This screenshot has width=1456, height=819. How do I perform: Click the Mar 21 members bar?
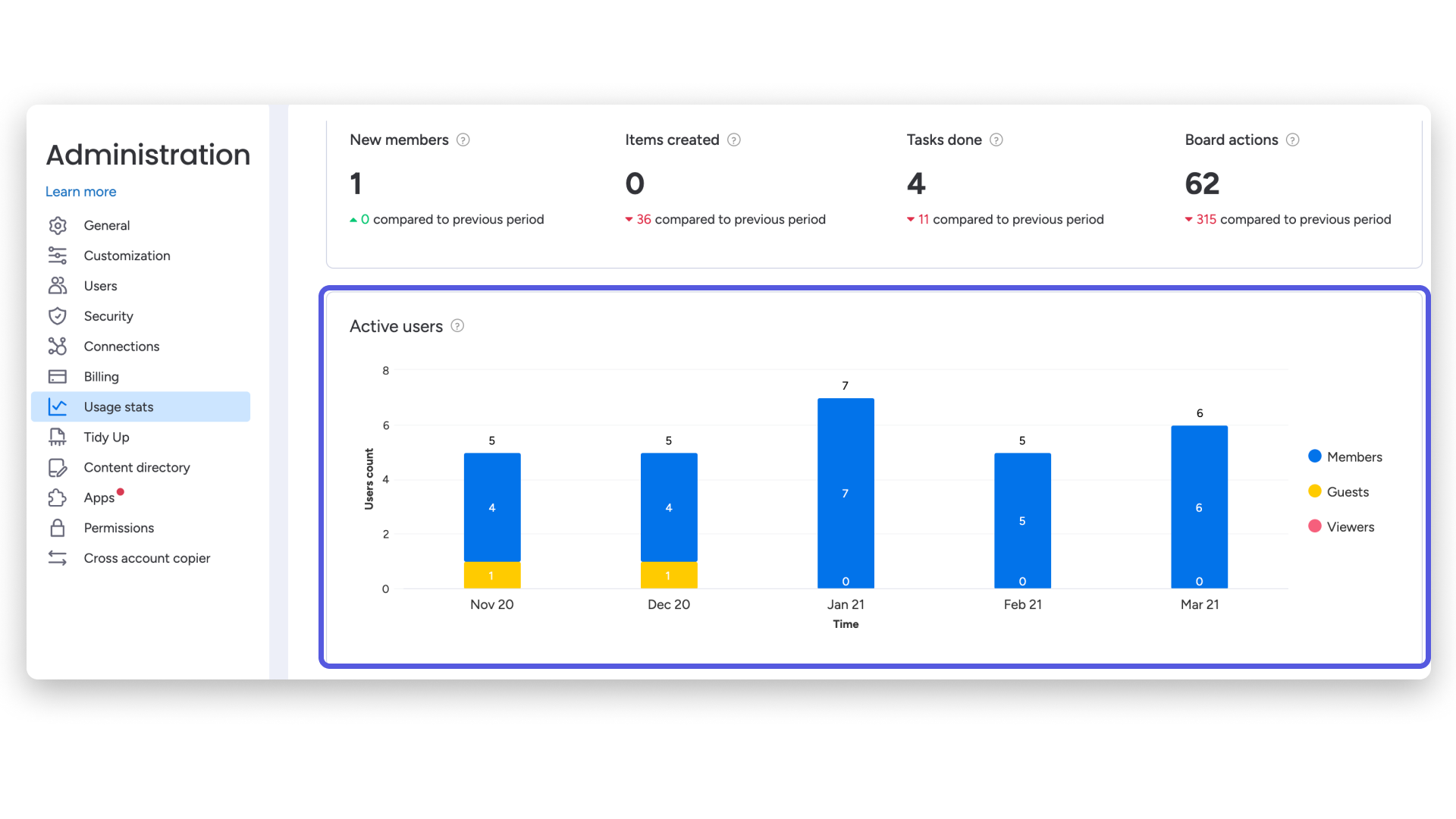click(x=1199, y=507)
